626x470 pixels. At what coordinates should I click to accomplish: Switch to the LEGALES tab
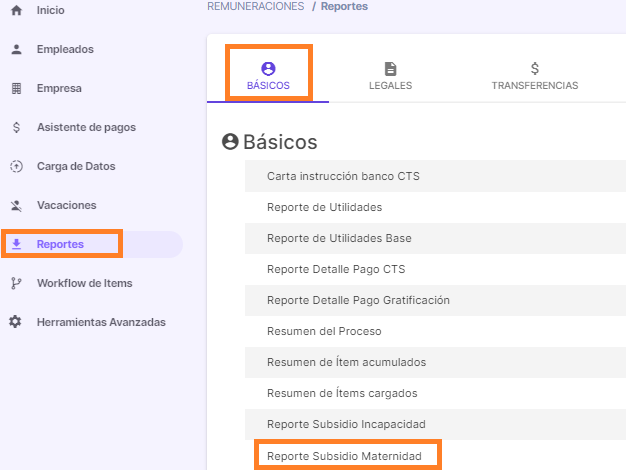(390, 76)
